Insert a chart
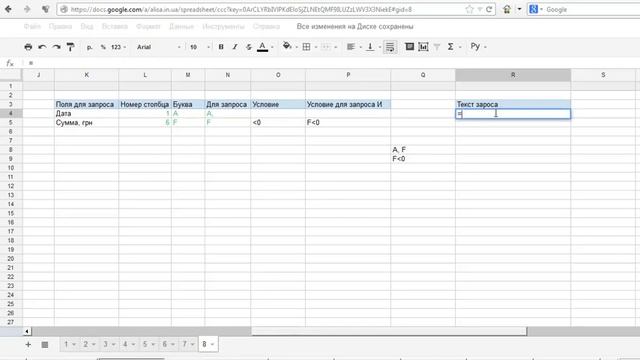Viewport: 640px width, 360px height. (423, 47)
